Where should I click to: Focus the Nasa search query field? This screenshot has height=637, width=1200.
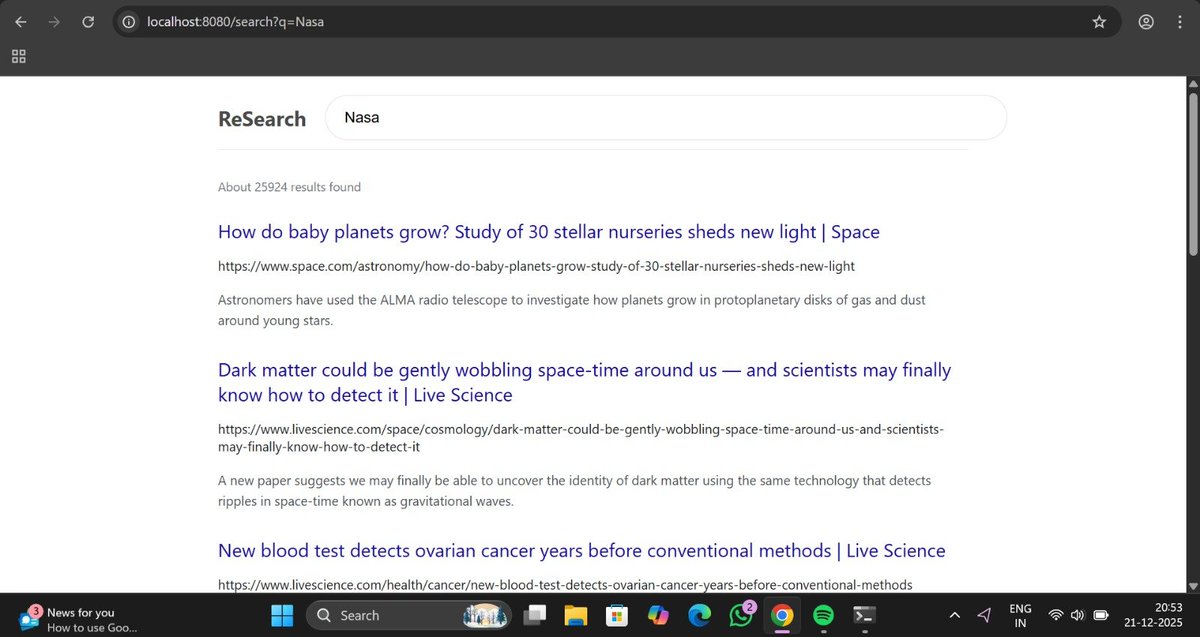coord(666,118)
